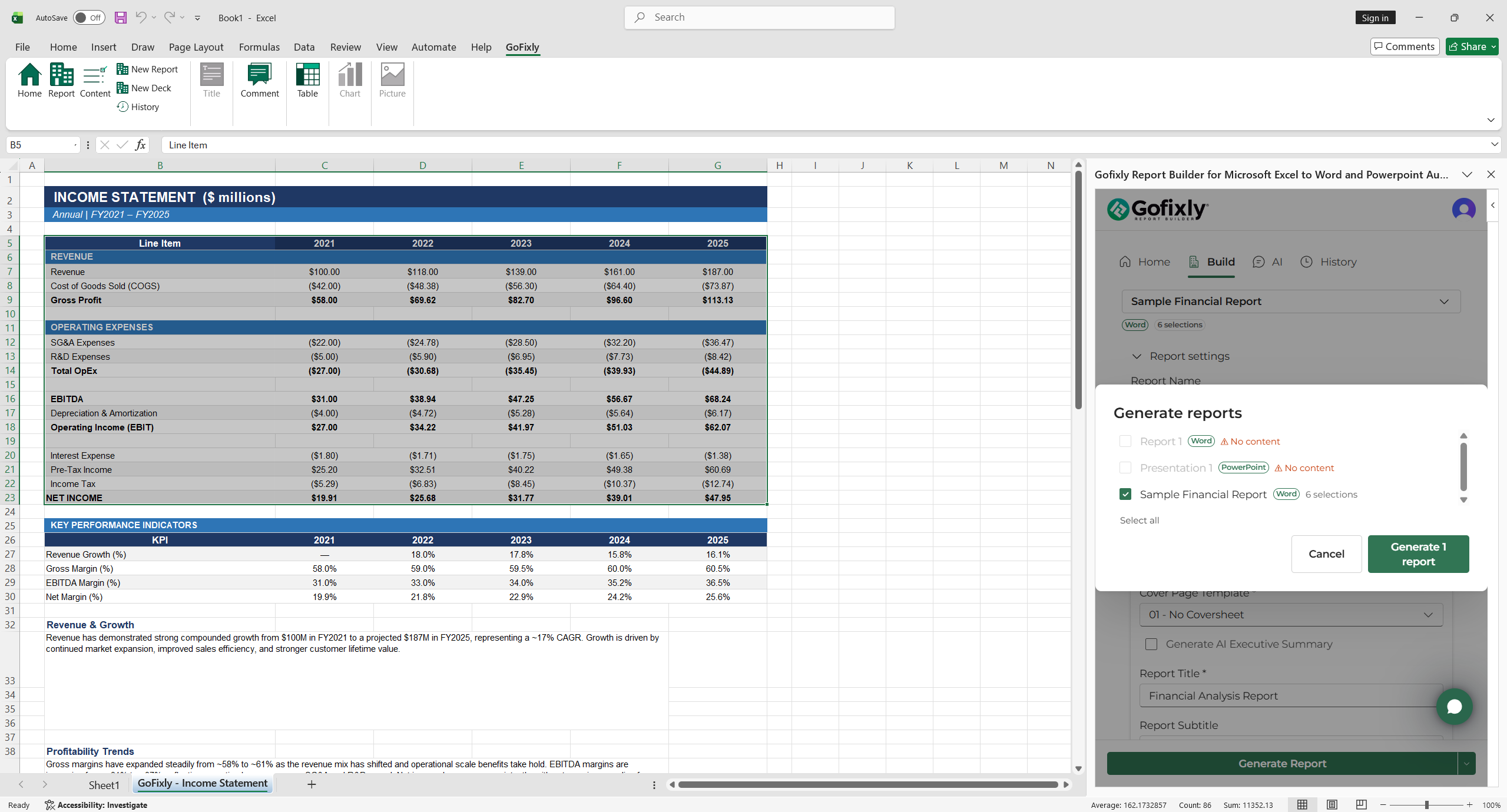Switch to Page Break Preview view
The height and width of the screenshot is (812, 1507).
click(x=1361, y=804)
